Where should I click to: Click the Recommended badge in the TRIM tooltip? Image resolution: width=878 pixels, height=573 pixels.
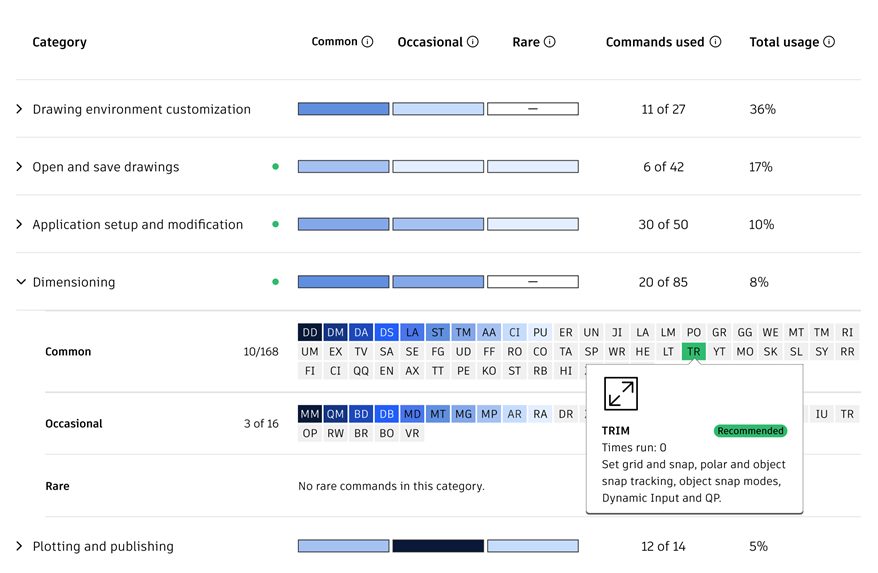pos(750,431)
